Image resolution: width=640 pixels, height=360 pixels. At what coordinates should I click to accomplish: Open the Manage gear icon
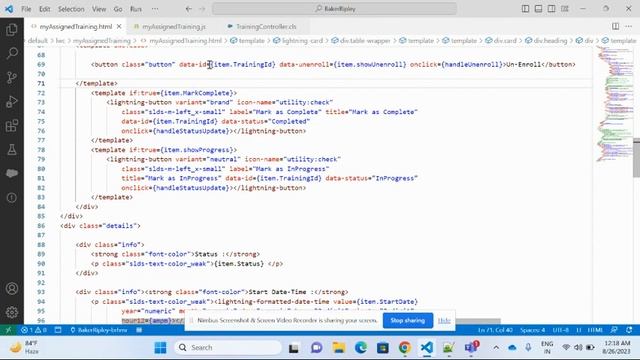12,312
